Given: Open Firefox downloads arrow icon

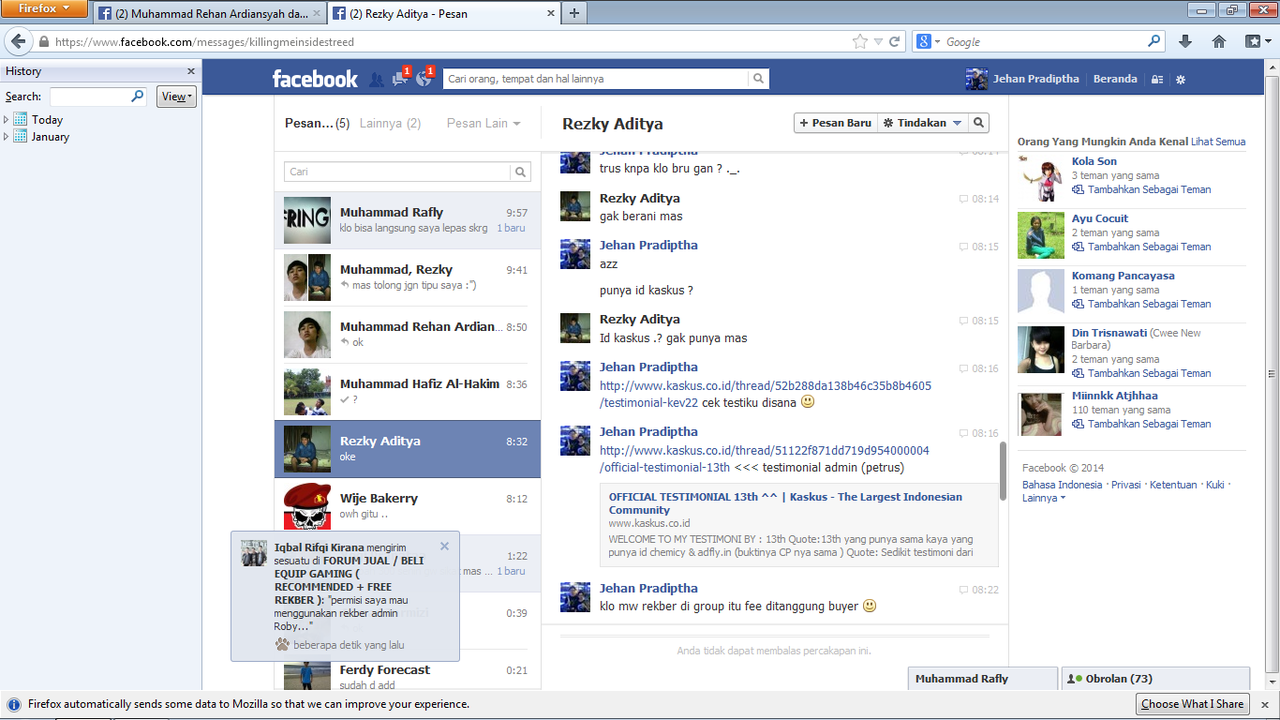Looking at the screenshot, I should [x=1186, y=42].
